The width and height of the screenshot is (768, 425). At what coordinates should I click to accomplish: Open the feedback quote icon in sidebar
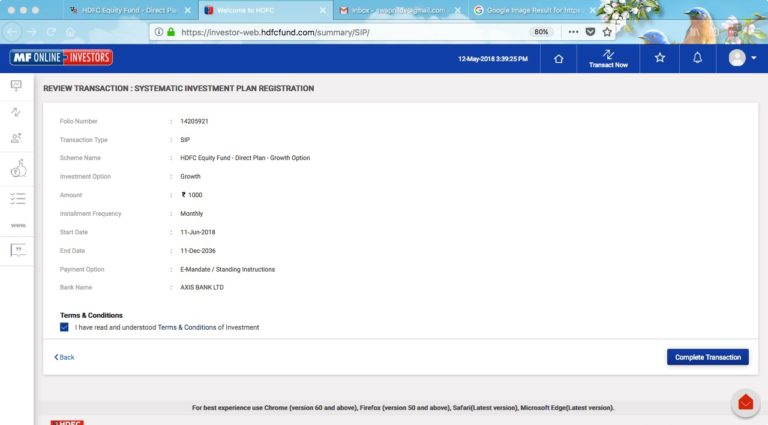click(18, 250)
